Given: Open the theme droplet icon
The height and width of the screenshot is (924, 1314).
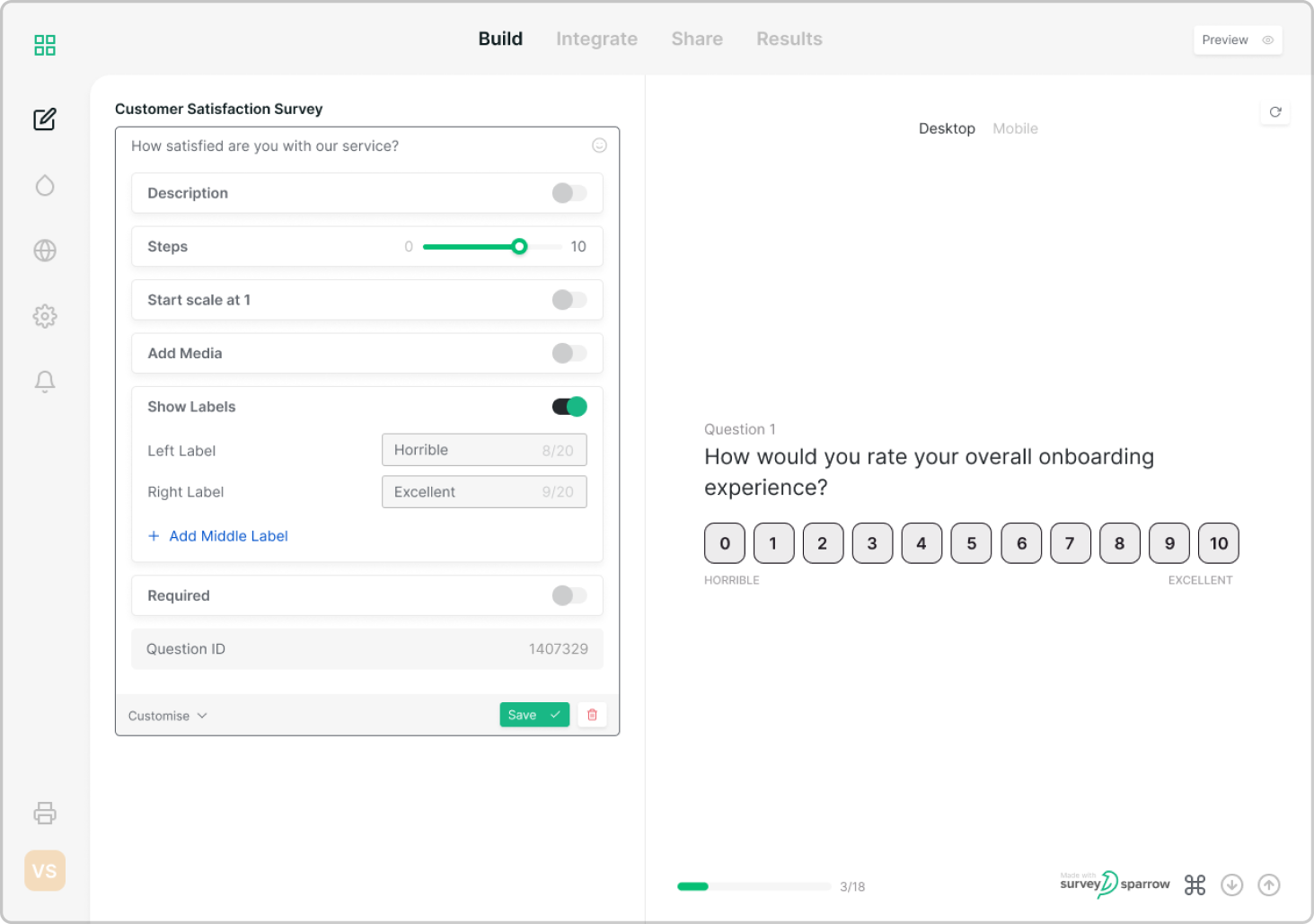Looking at the screenshot, I should 45,185.
